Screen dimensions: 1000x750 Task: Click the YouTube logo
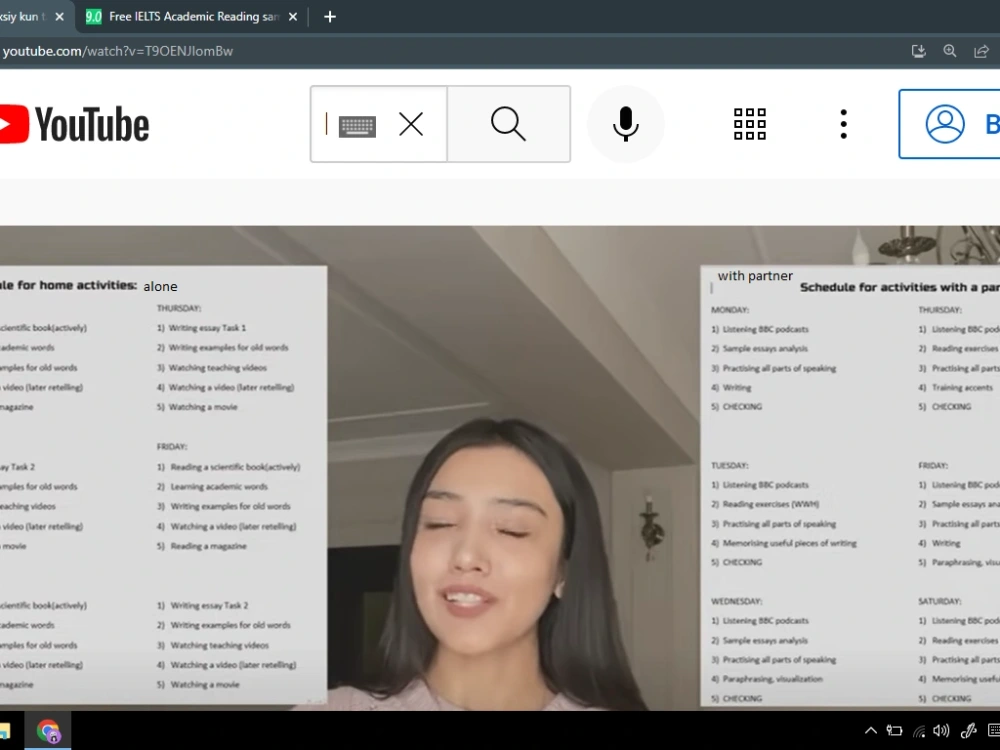point(75,124)
